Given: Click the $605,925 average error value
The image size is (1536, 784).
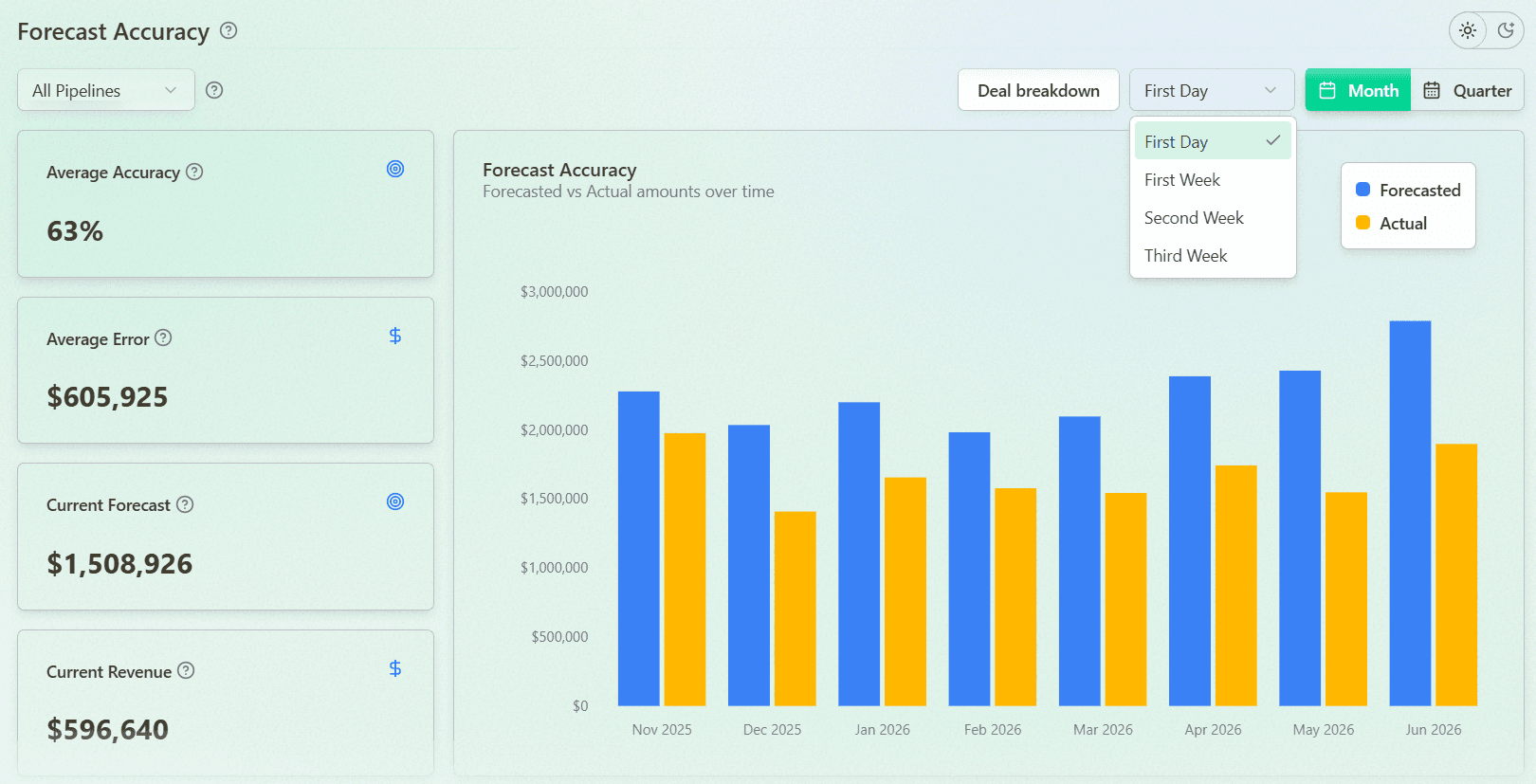Looking at the screenshot, I should (107, 396).
